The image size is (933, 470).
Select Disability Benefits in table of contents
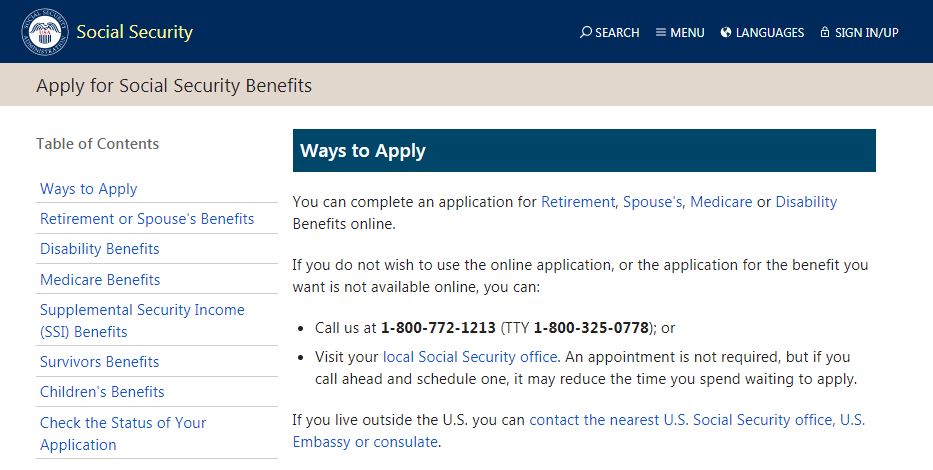(99, 249)
